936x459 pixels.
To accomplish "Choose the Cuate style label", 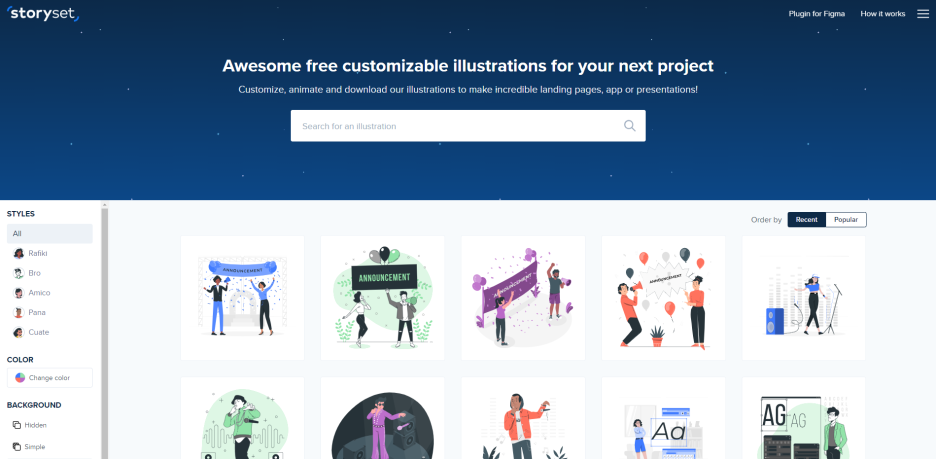I will pyautogui.click(x=39, y=332).
